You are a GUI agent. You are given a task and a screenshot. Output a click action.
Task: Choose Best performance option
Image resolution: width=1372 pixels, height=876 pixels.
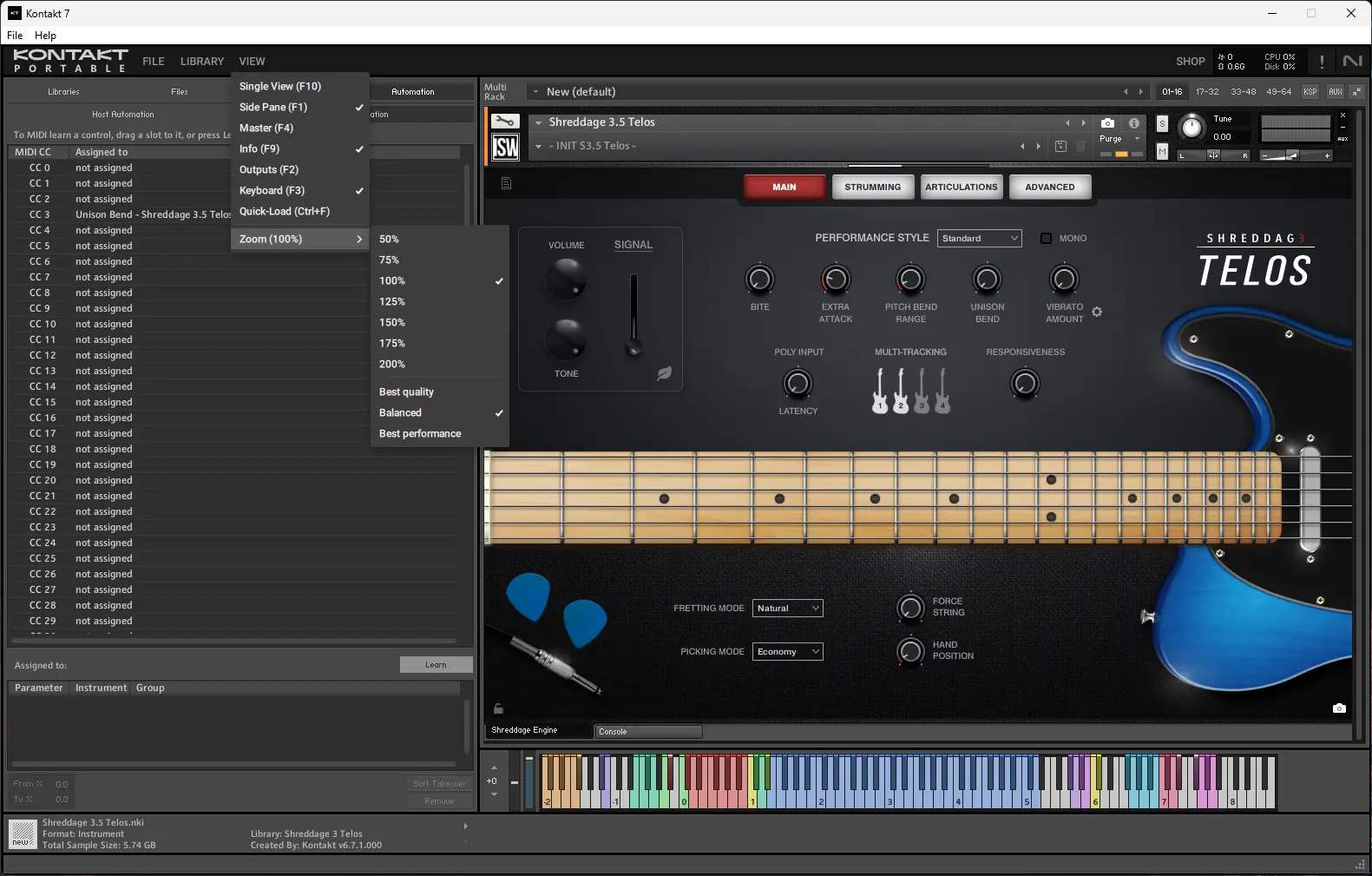(440, 433)
